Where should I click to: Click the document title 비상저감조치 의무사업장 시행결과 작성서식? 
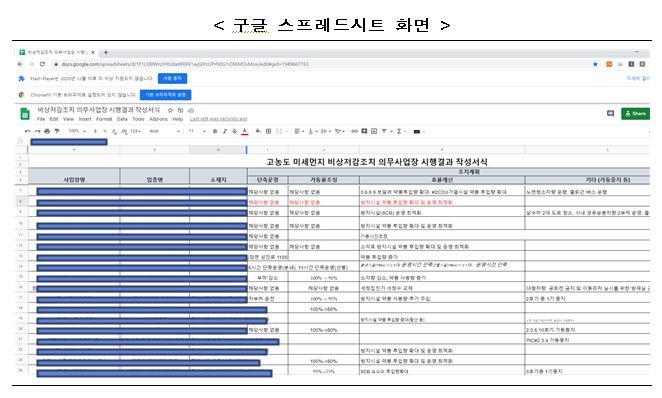(x=99, y=110)
